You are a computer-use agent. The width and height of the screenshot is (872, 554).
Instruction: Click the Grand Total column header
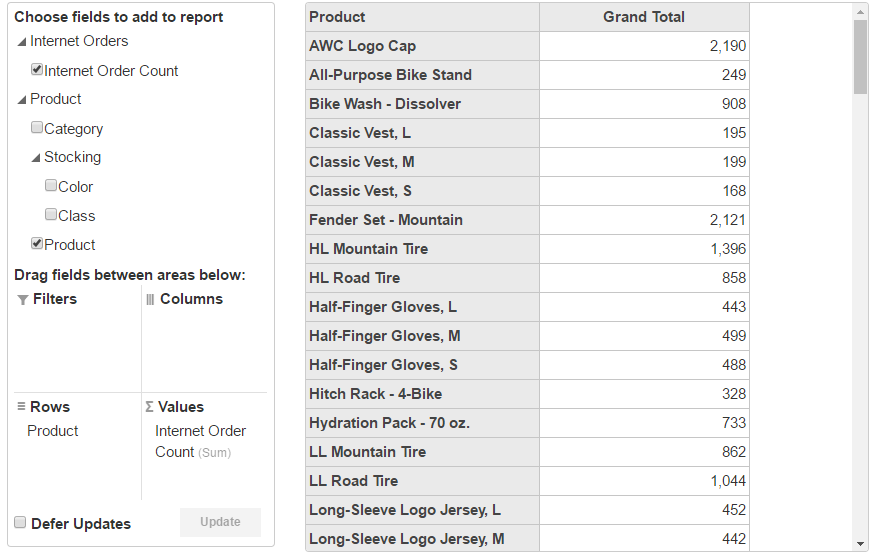(x=644, y=17)
